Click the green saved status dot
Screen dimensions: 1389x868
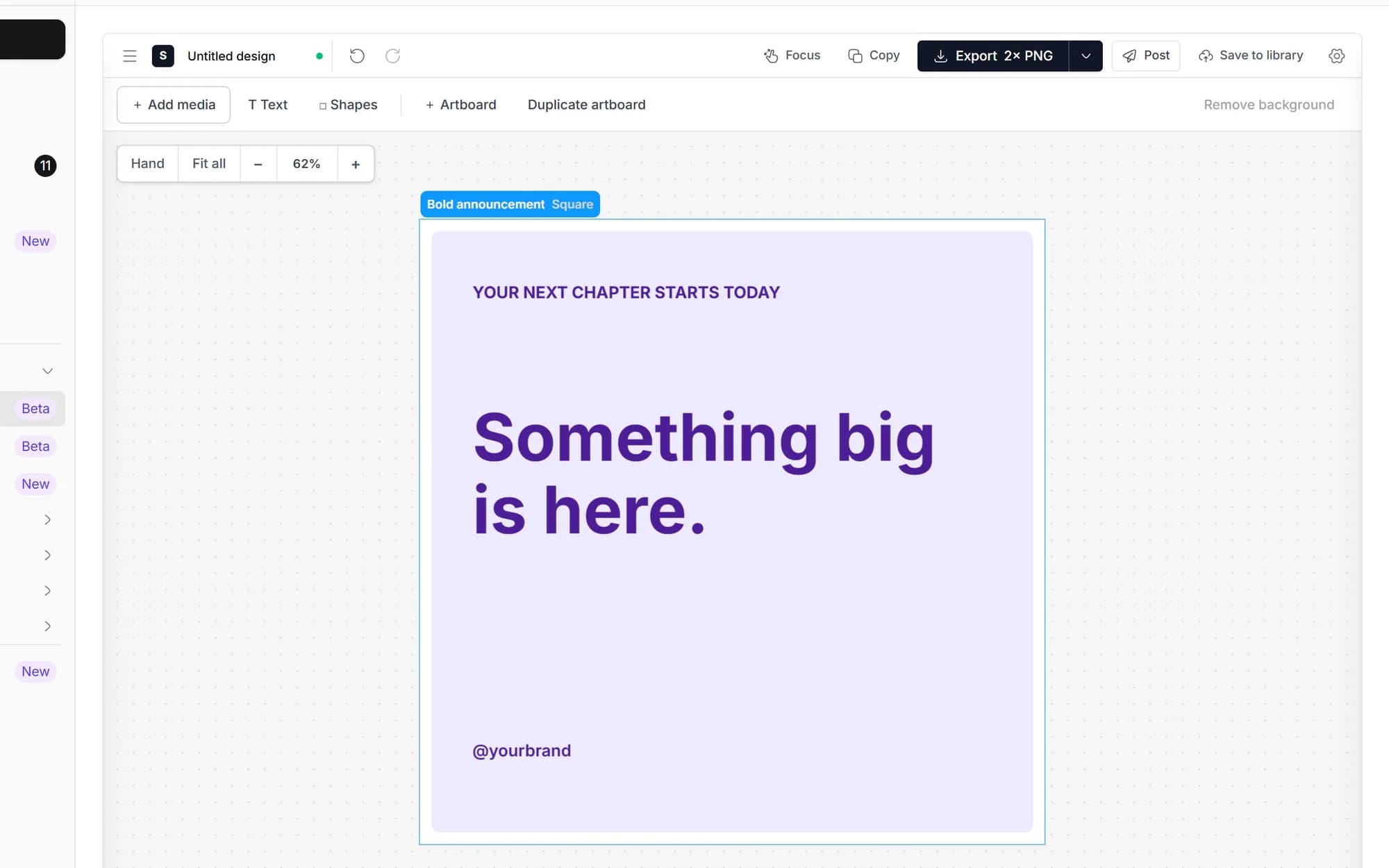(x=319, y=56)
